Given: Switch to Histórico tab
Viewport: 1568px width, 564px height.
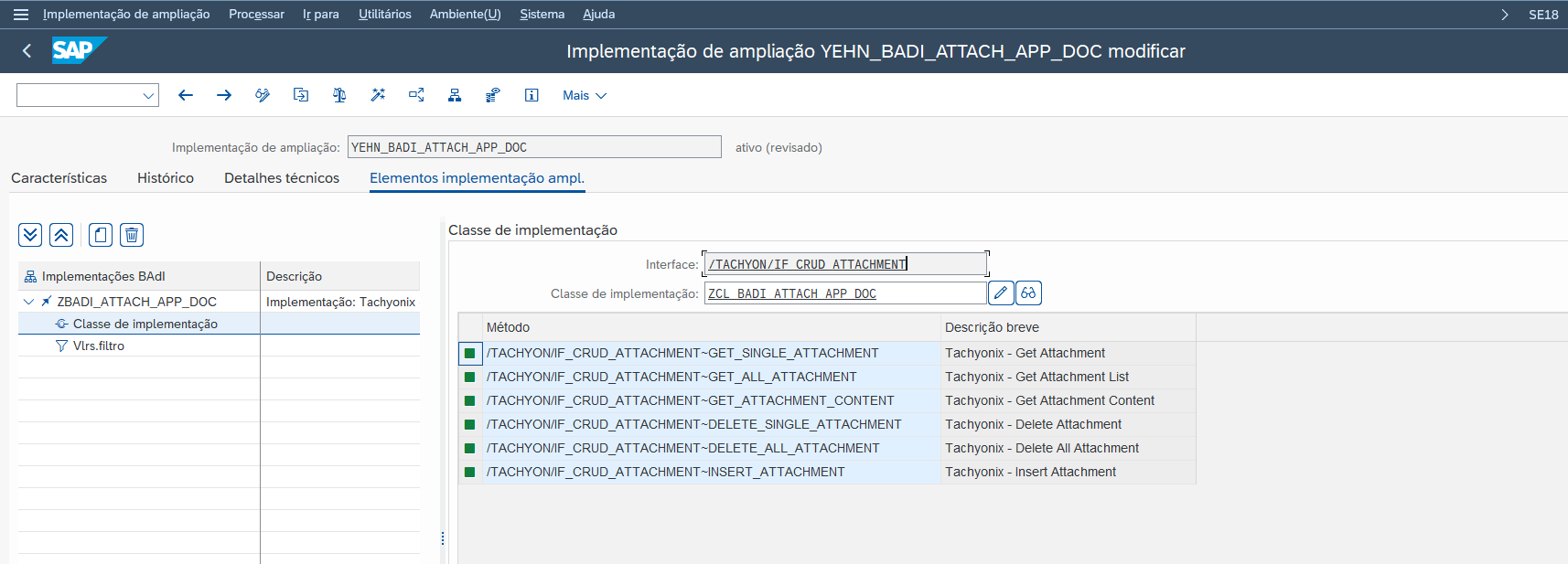Looking at the screenshot, I should coord(166,178).
